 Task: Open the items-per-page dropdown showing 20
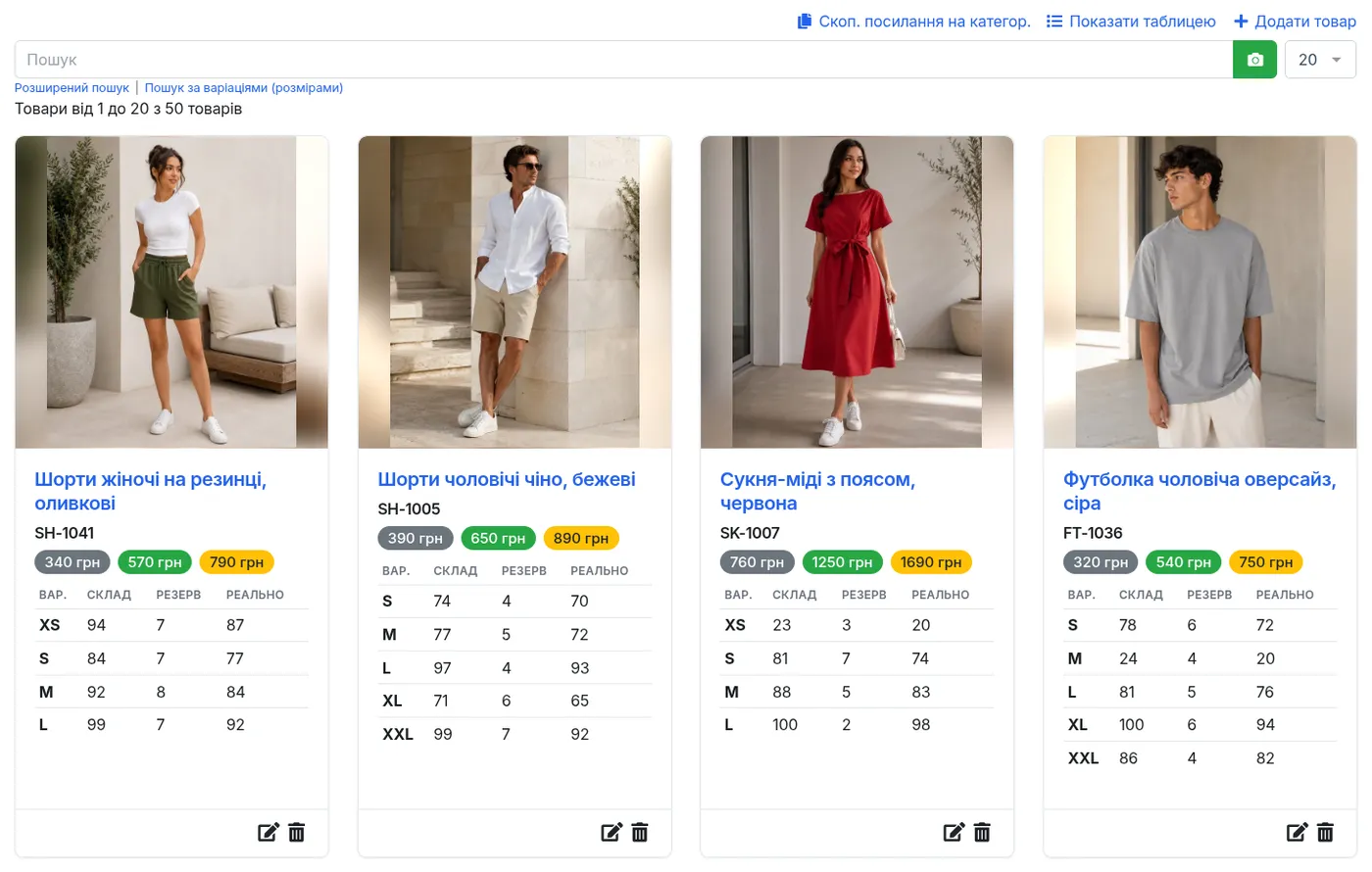tap(1320, 60)
